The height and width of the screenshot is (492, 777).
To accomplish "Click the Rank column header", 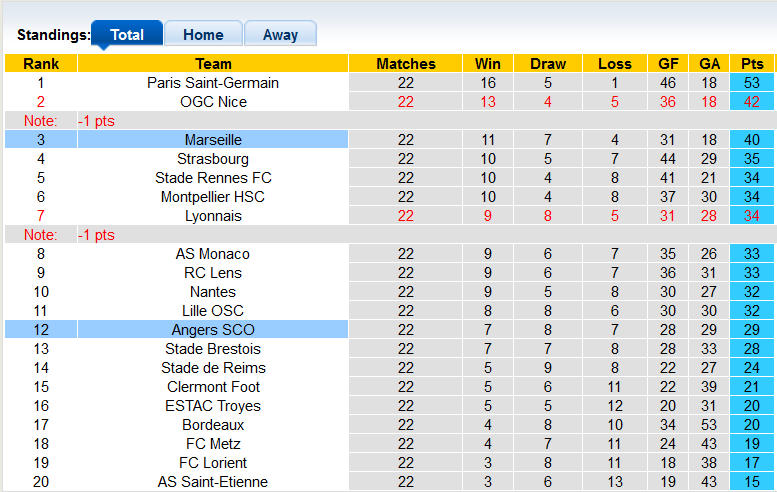I will click(x=41, y=64).
